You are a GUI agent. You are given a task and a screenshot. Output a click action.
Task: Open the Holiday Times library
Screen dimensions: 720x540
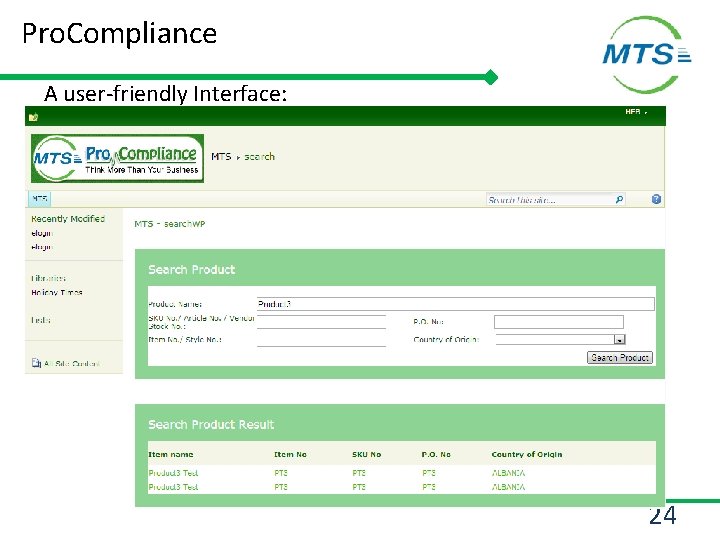pos(56,292)
